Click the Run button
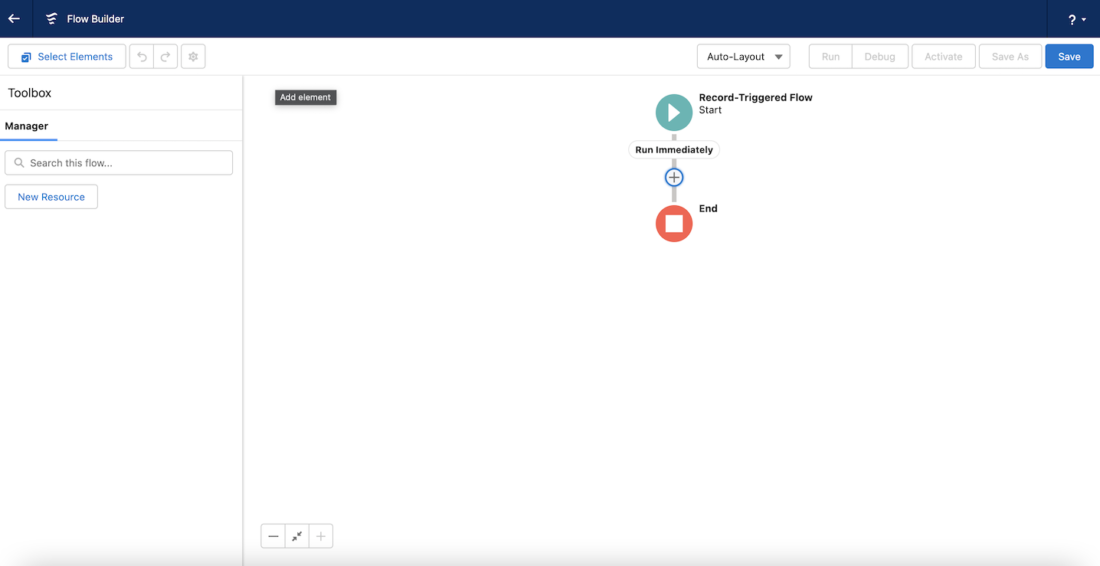Screen dimensions: 1100x566 [x=831, y=57]
